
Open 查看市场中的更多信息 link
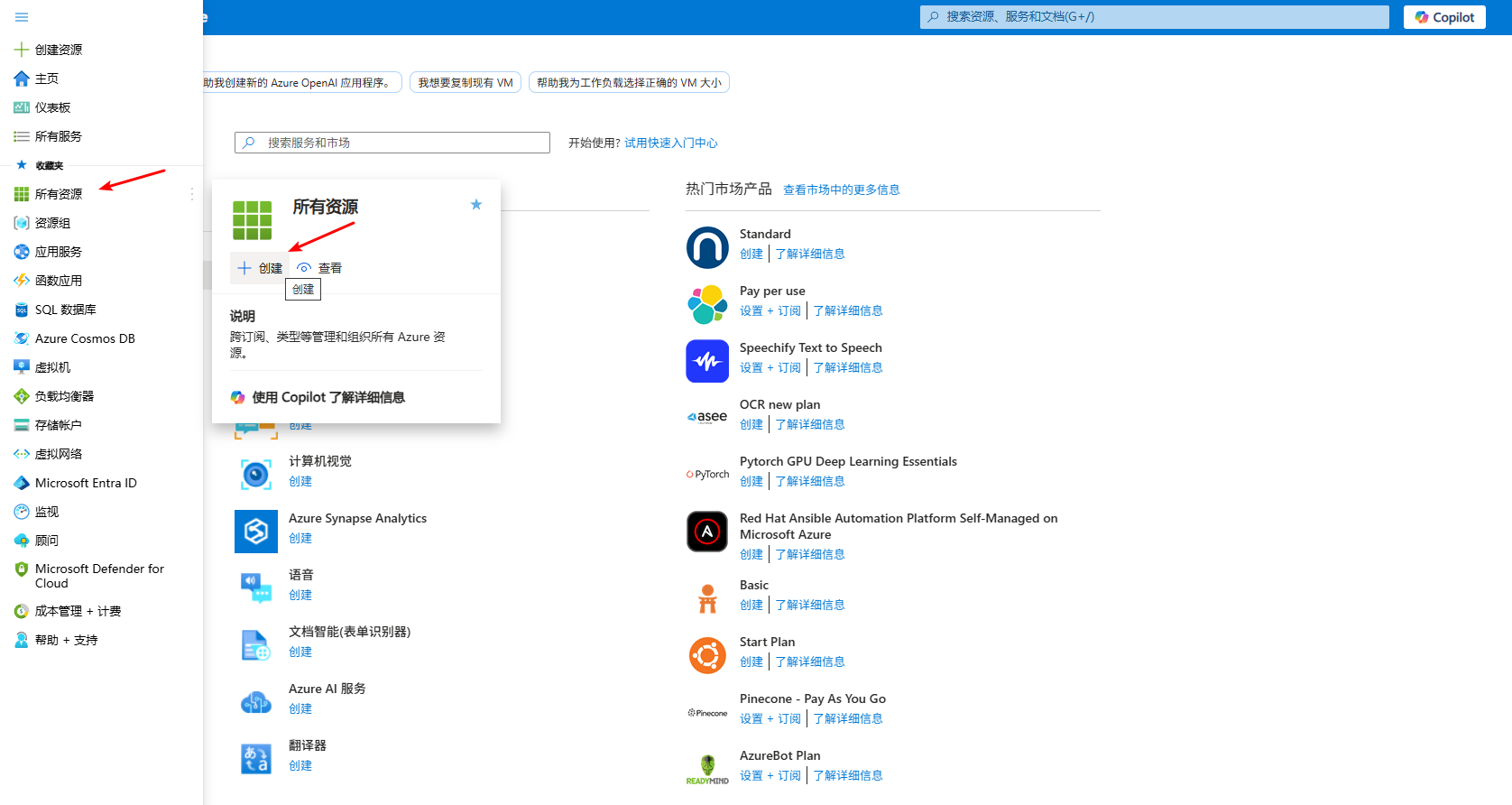tap(841, 190)
